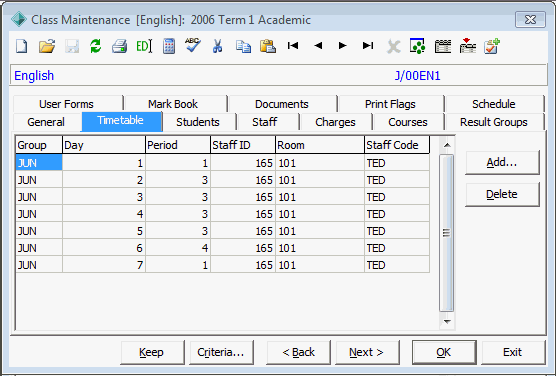Print using the printer icon
Screen dimensions: 556x376
coord(119,46)
